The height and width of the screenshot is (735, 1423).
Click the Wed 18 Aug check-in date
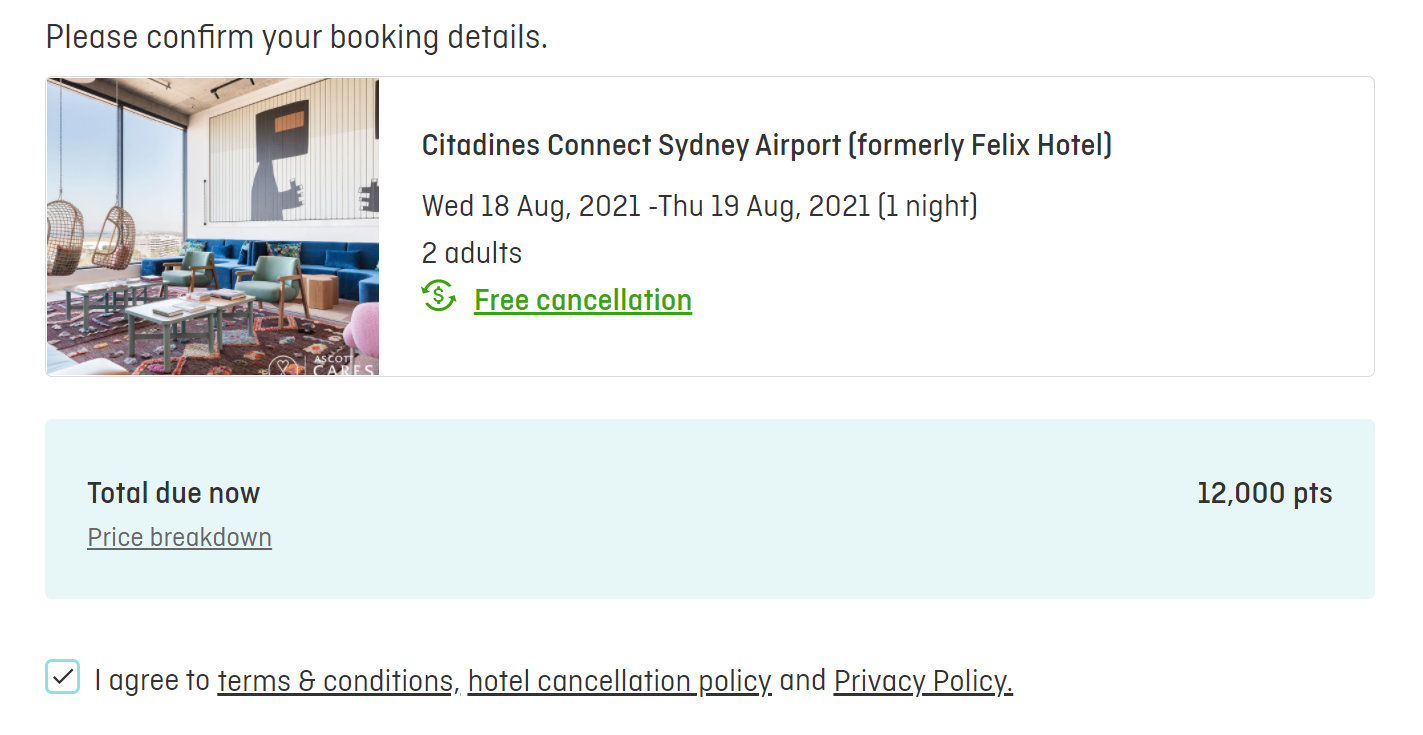point(531,207)
